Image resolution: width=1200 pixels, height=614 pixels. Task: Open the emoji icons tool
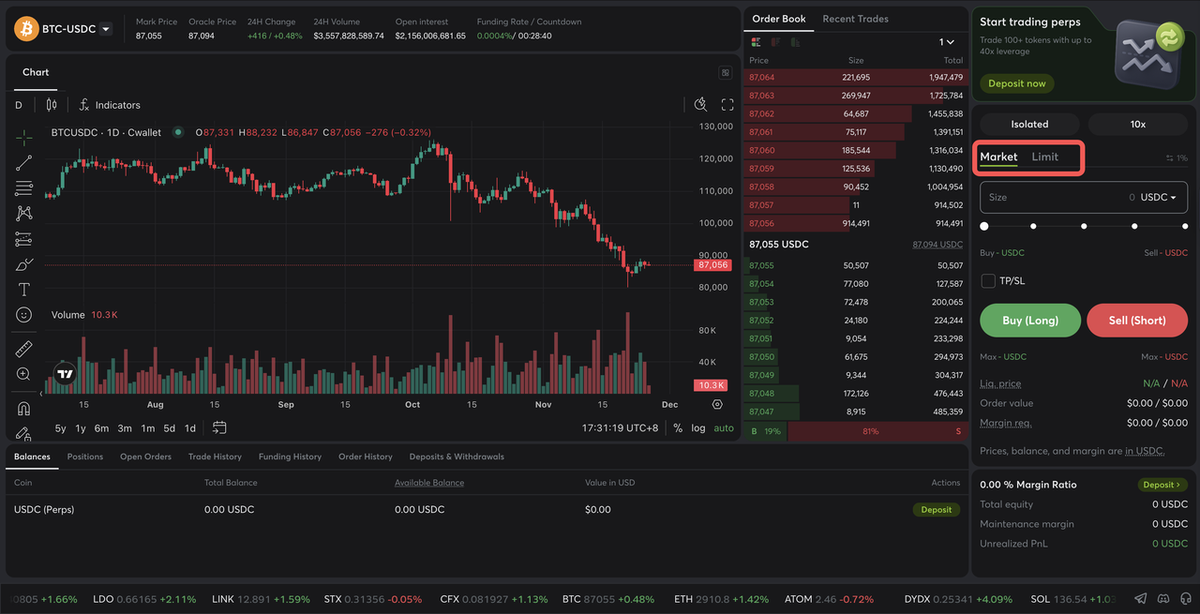coord(24,315)
